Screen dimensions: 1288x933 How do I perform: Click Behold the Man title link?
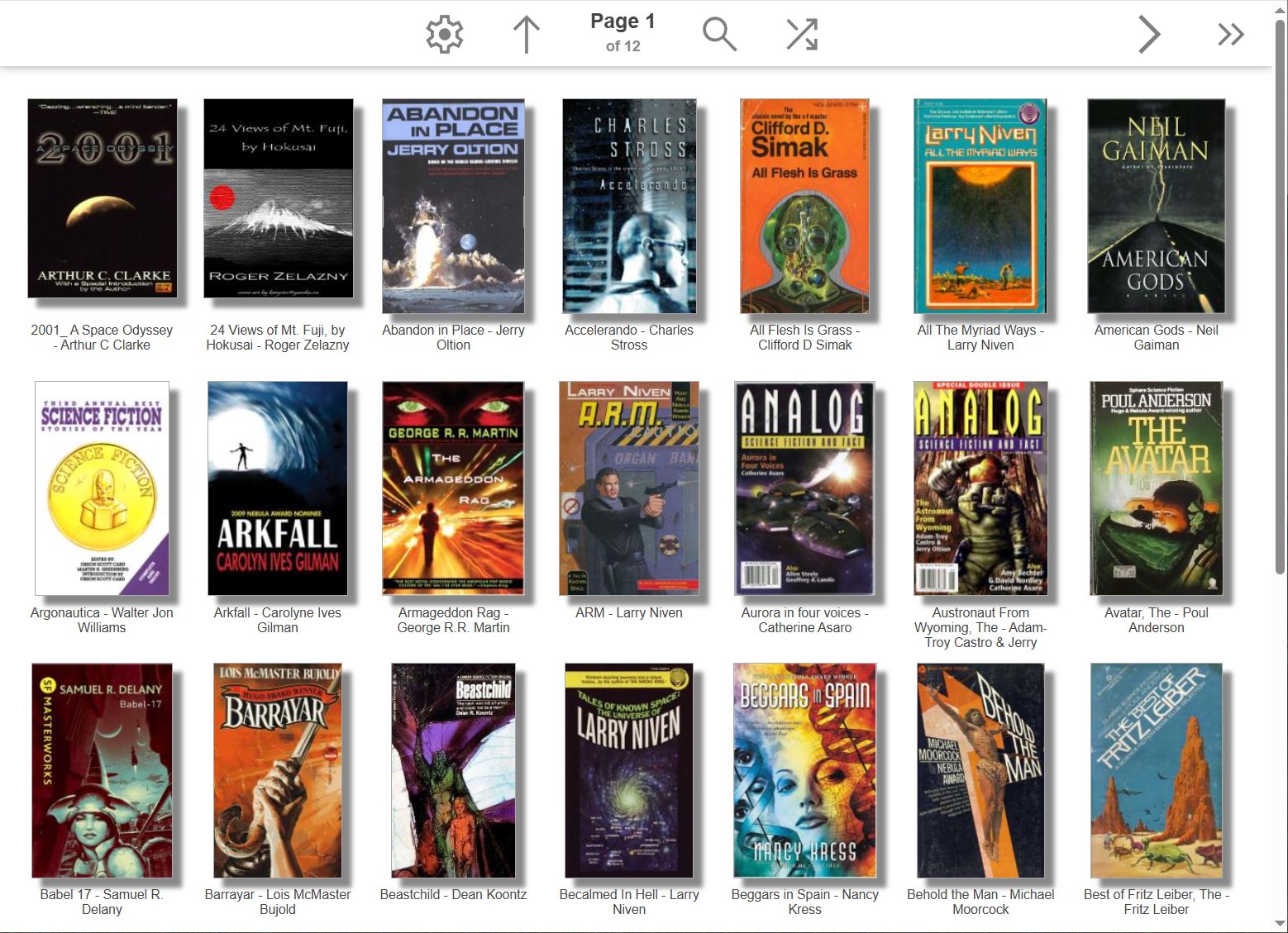980,902
